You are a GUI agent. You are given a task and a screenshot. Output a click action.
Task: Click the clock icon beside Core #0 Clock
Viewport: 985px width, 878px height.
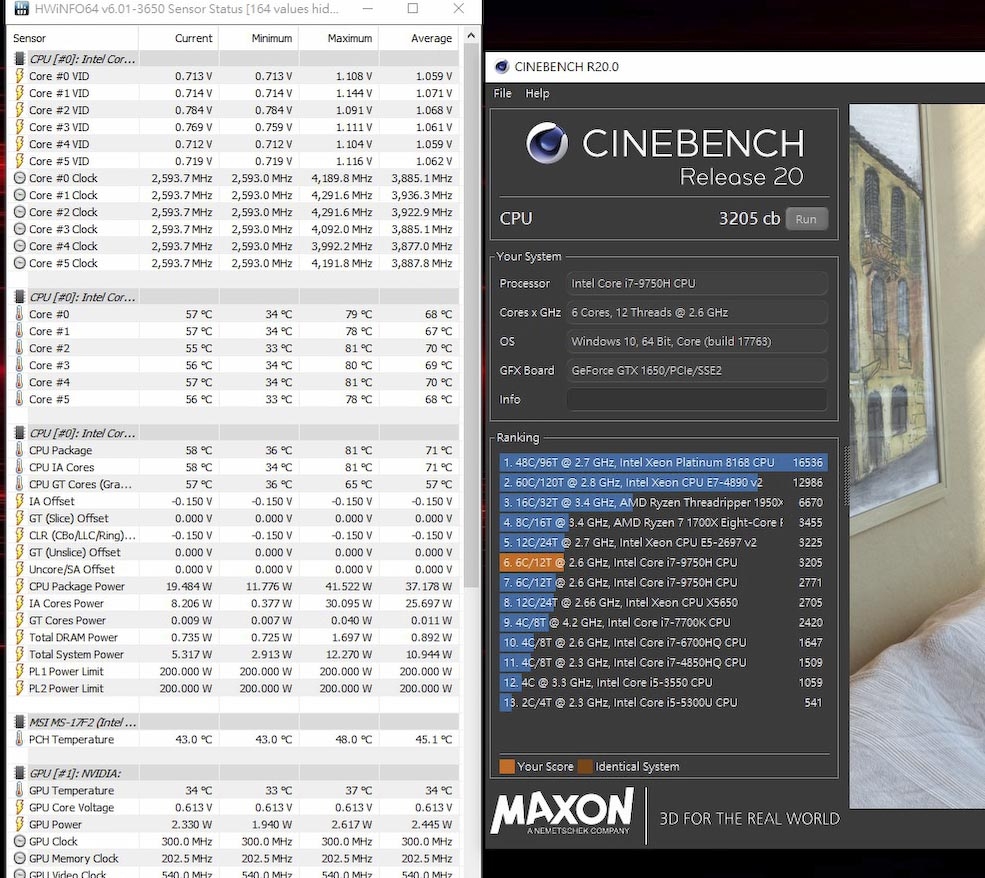(19, 178)
